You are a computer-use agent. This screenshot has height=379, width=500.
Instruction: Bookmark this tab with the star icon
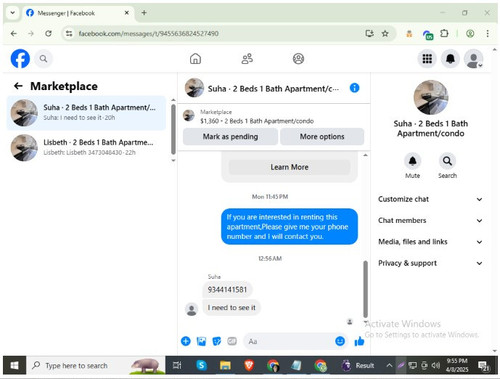(x=385, y=33)
